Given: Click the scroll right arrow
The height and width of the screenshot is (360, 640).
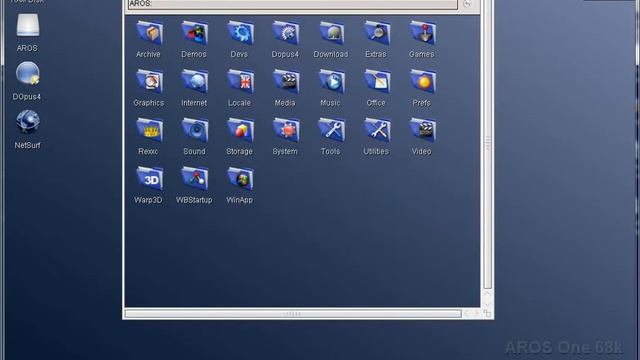Looking at the screenshot, I should pyautogui.click(x=476, y=313).
